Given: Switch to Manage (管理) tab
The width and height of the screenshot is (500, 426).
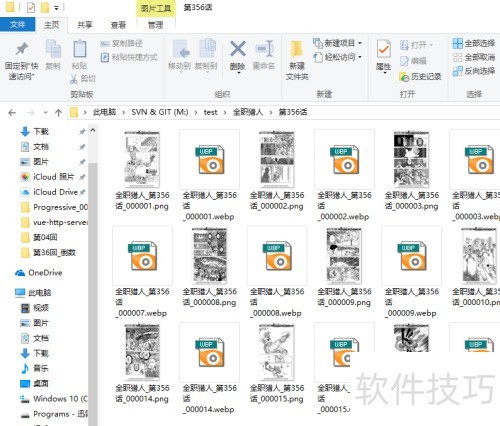Looking at the screenshot, I should pyautogui.click(x=156, y=25).
